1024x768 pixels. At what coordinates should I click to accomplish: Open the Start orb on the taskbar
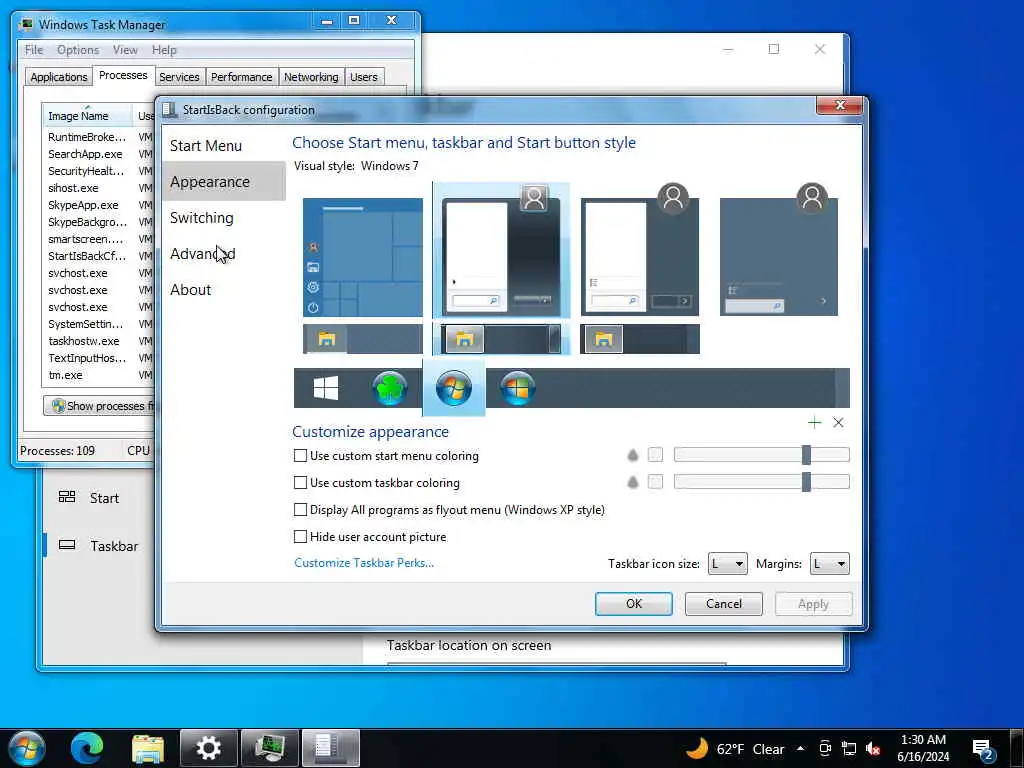pos(26,748)
